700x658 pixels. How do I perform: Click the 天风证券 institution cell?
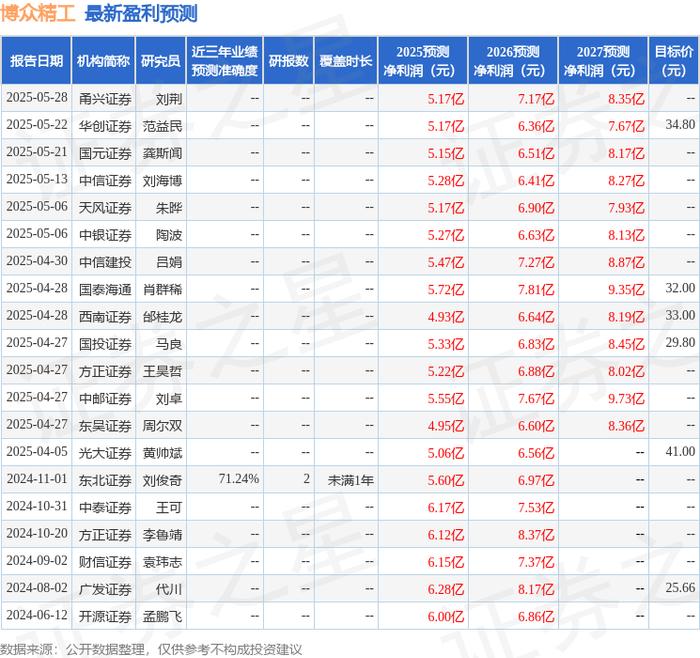pyautogui.click(x=105, y=207)
